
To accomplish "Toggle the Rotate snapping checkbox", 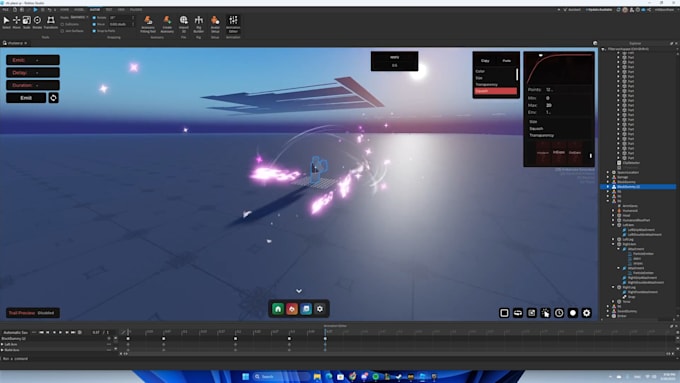I will pyautogui.click(x=94, y=18).
